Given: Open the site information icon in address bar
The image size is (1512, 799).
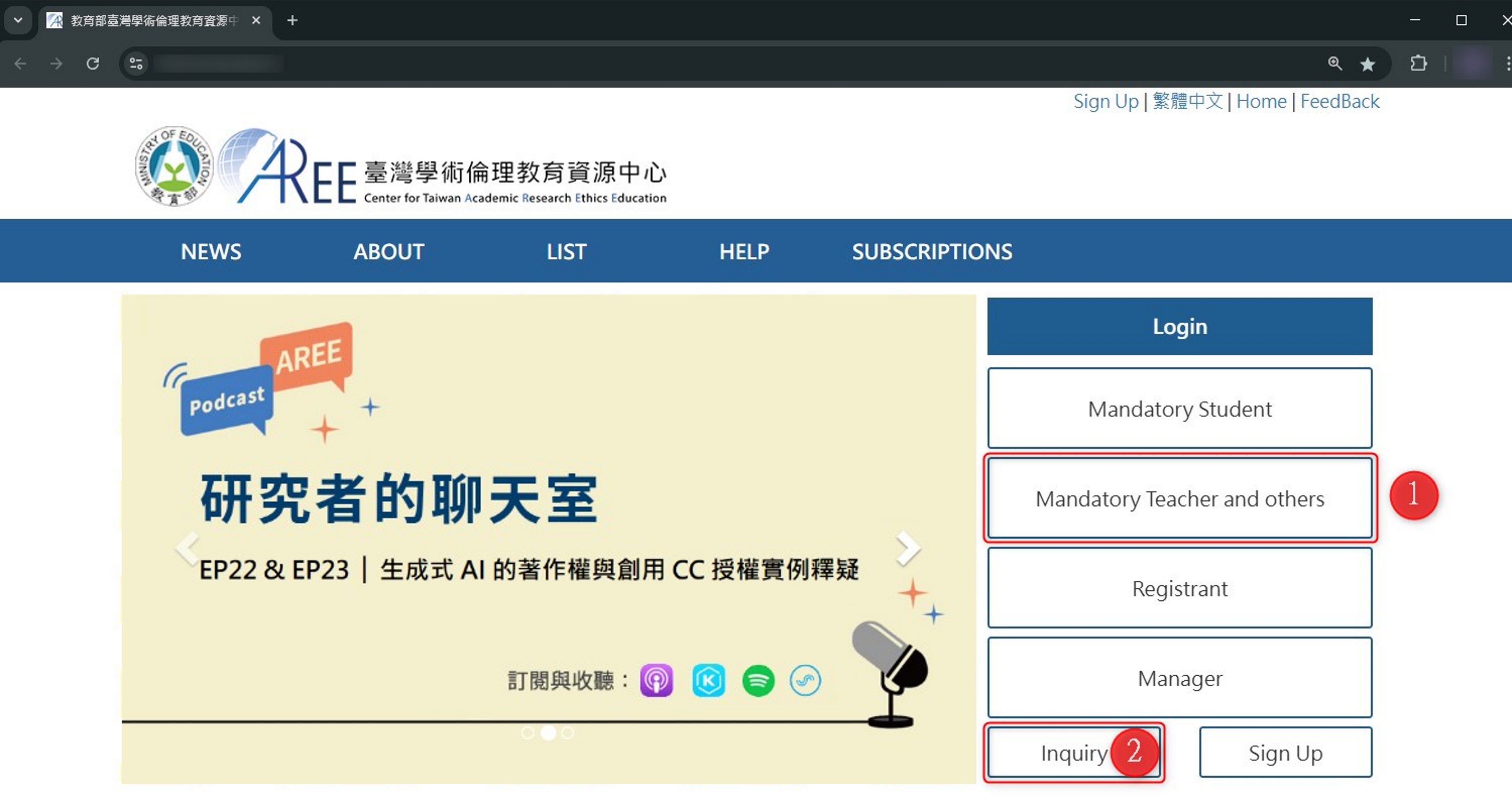Looking at the screenshot, I should coord(136,63).
